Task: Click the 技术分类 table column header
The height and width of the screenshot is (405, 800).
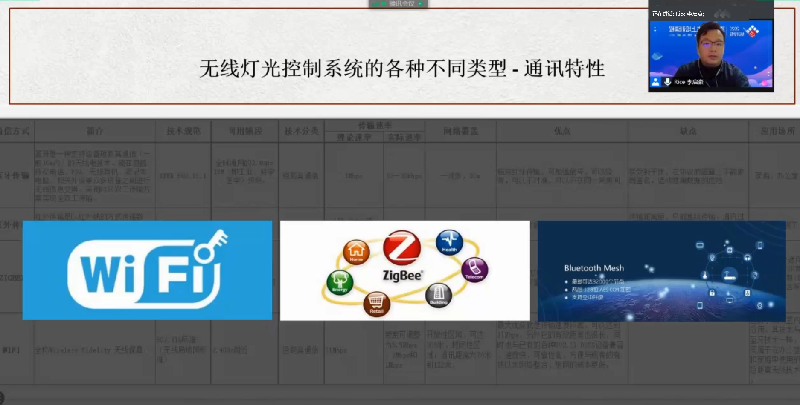Action: pyautogui.click(x=301, y=131)
